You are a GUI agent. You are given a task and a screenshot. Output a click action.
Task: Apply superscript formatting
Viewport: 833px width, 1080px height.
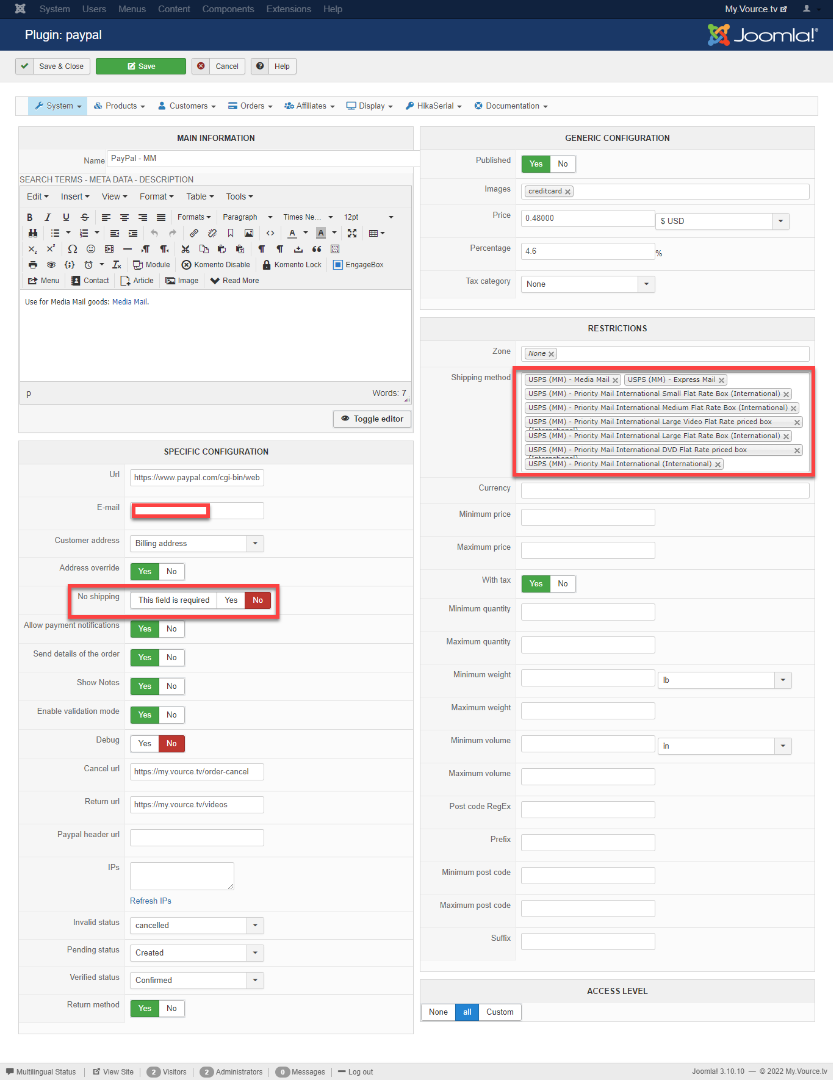tap(50, 249)
